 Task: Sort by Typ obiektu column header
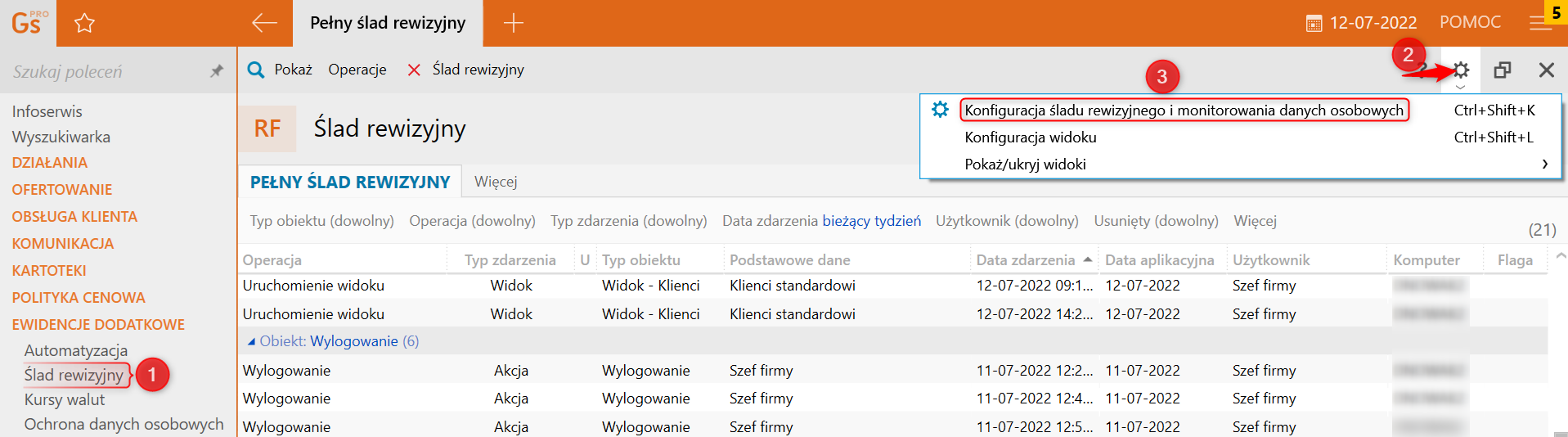[659, 260]
